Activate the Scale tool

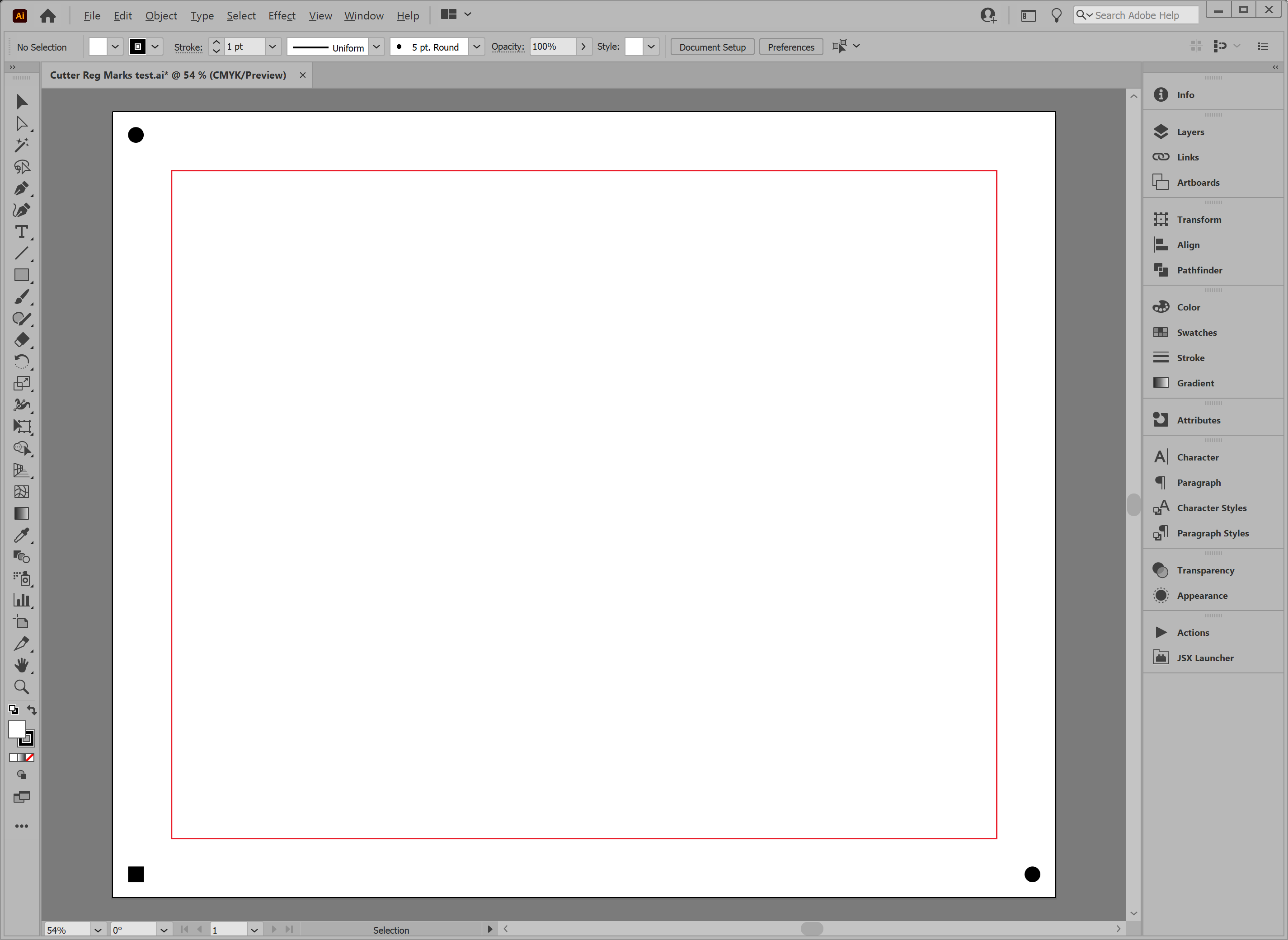point(22,383)
